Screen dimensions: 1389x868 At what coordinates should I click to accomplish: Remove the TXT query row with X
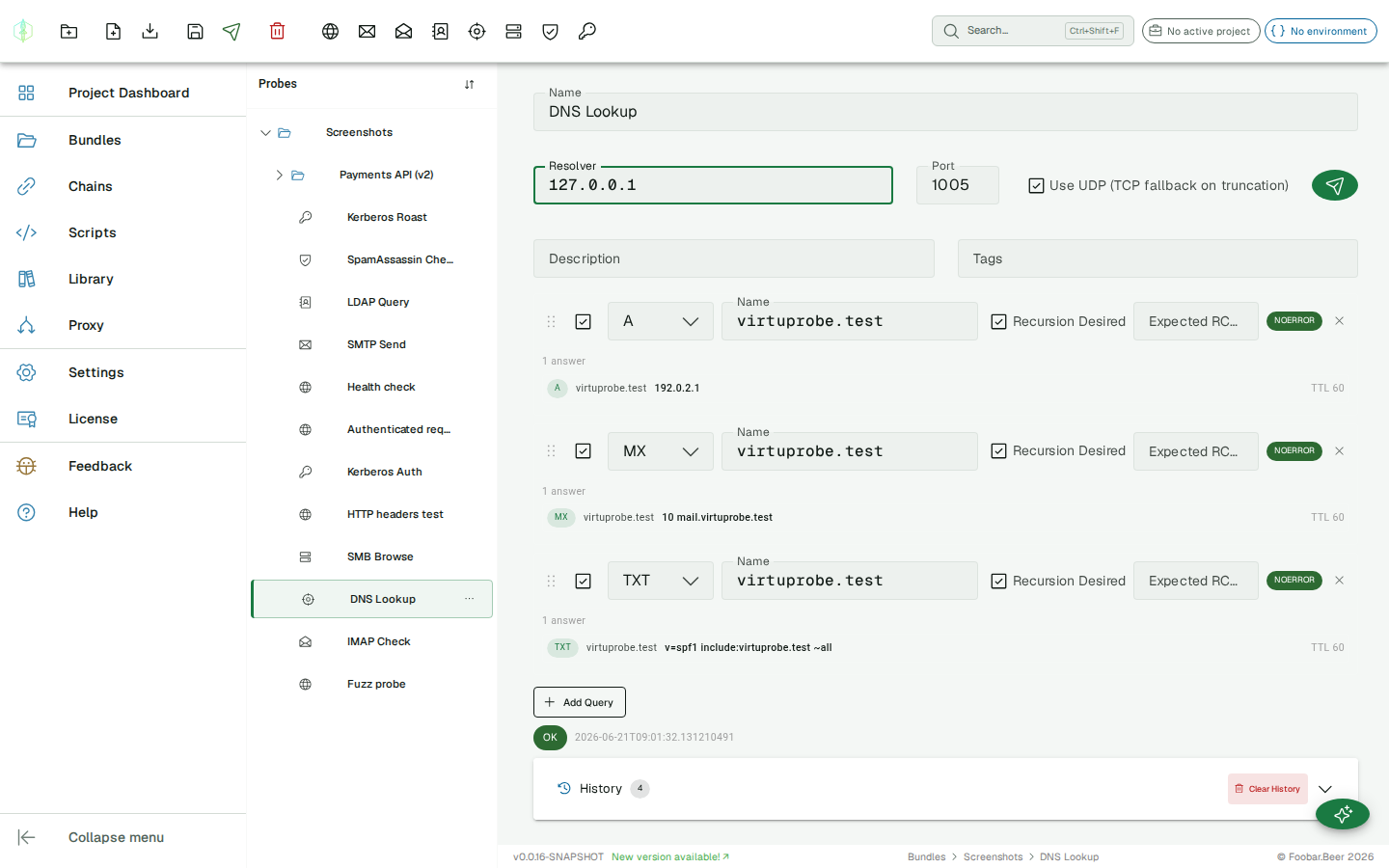1339,581
